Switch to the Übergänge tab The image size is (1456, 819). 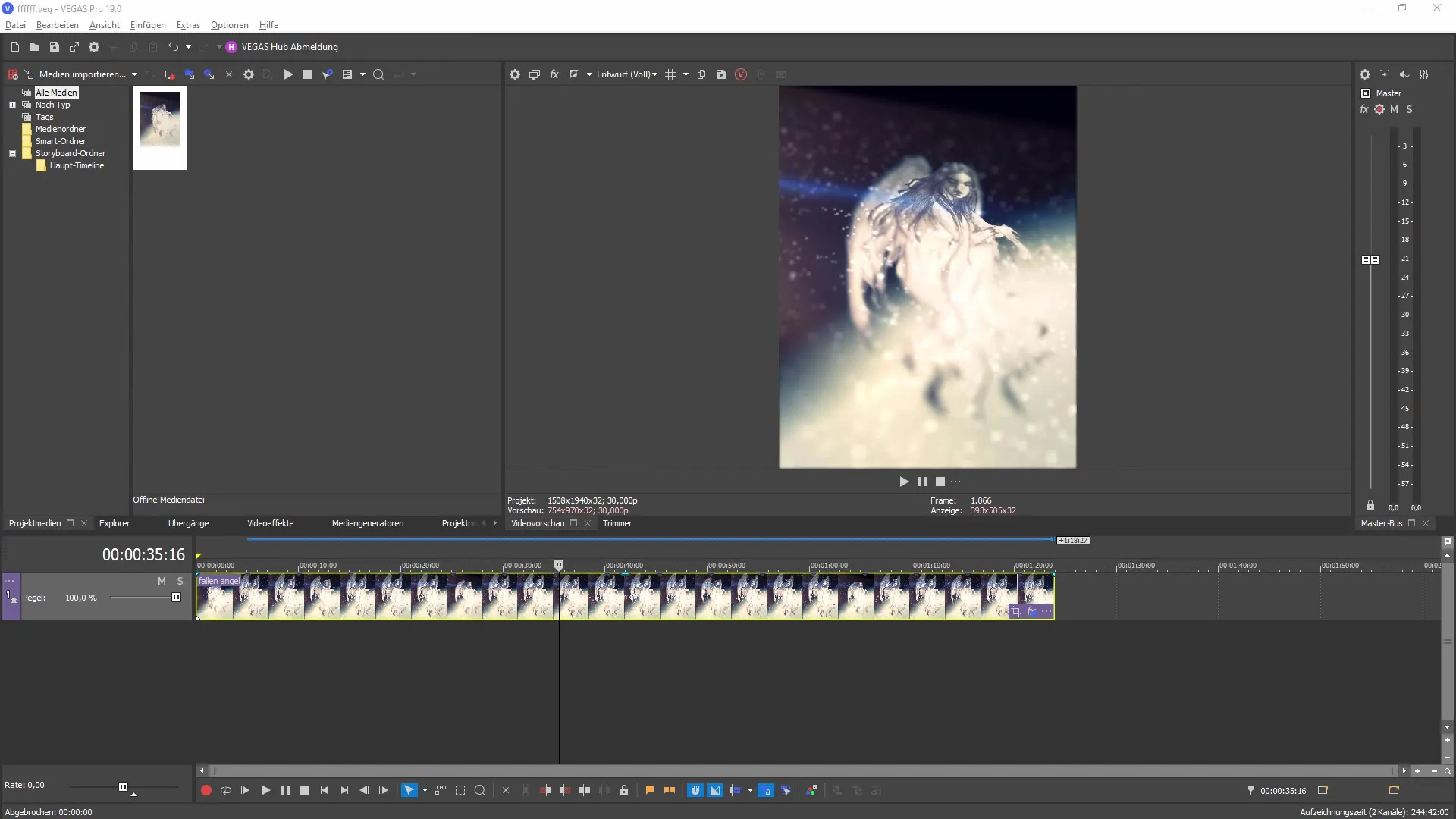pyautogui.click(x=189, y=523)
